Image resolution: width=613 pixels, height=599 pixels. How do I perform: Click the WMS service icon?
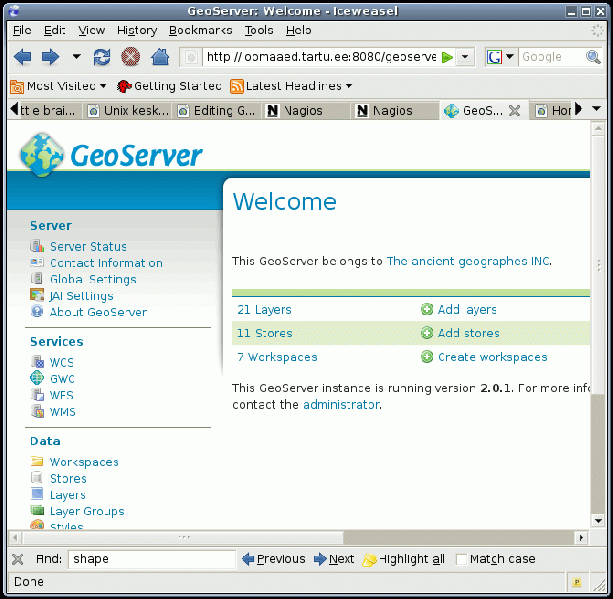tap(38, 411)
